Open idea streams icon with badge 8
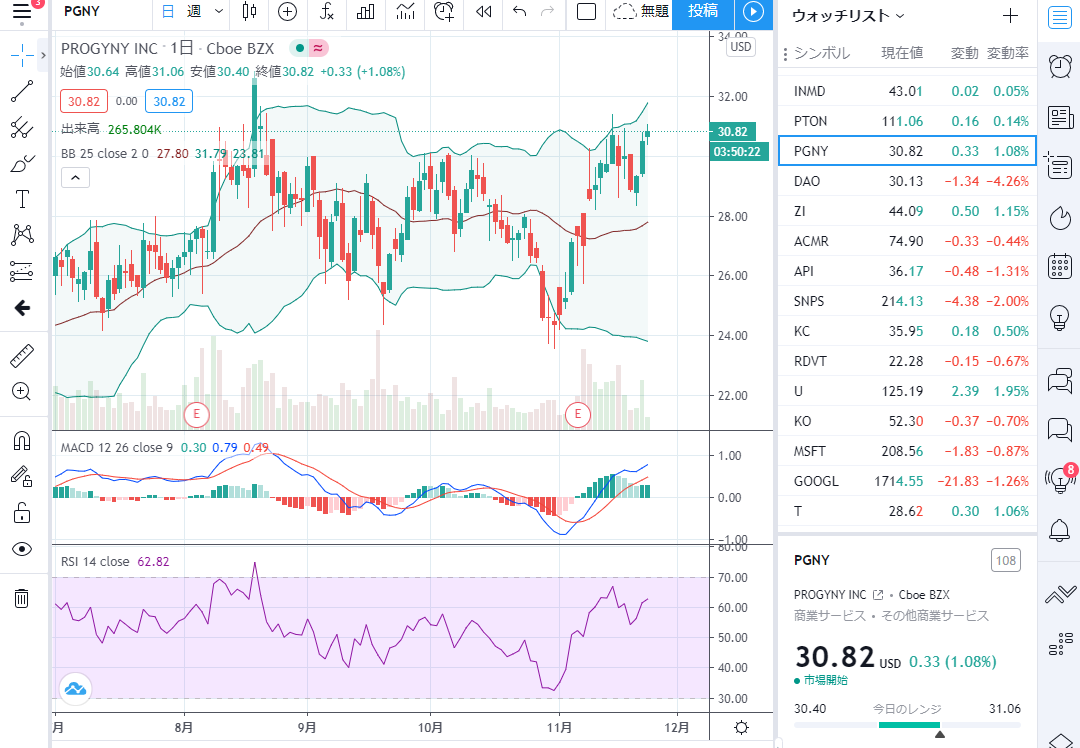Viewport: 1080px width, 748px height. tap(1059, 478)
